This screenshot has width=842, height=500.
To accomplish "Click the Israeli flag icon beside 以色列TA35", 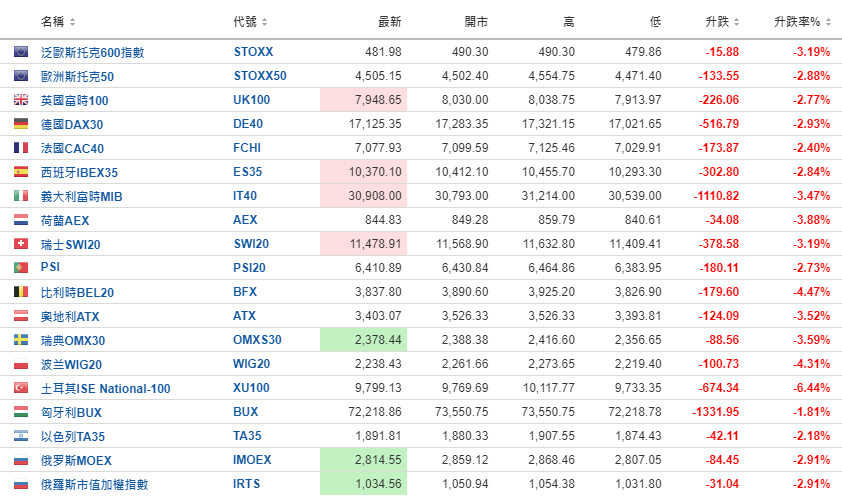I will (x=21, y=436).
